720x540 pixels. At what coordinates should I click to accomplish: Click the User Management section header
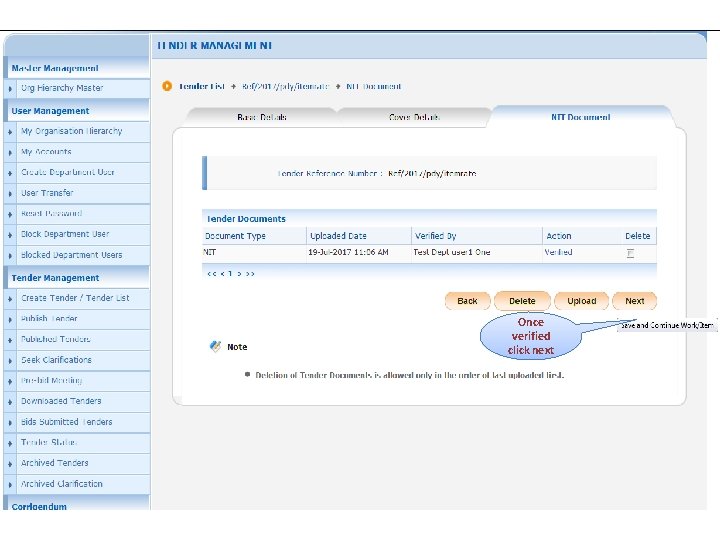click(x=51, y=111)
